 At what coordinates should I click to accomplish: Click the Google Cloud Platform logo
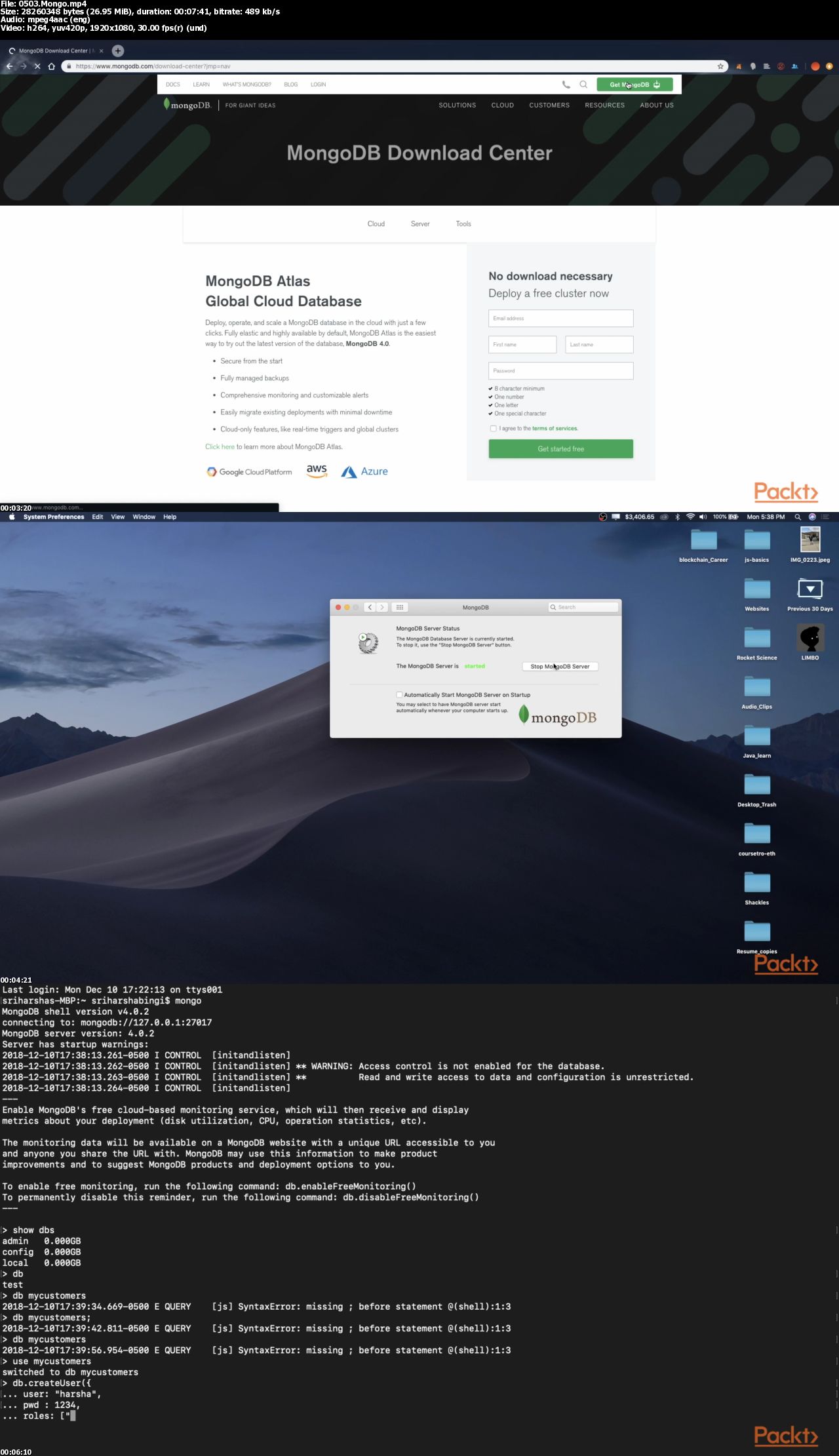(249, 472)
